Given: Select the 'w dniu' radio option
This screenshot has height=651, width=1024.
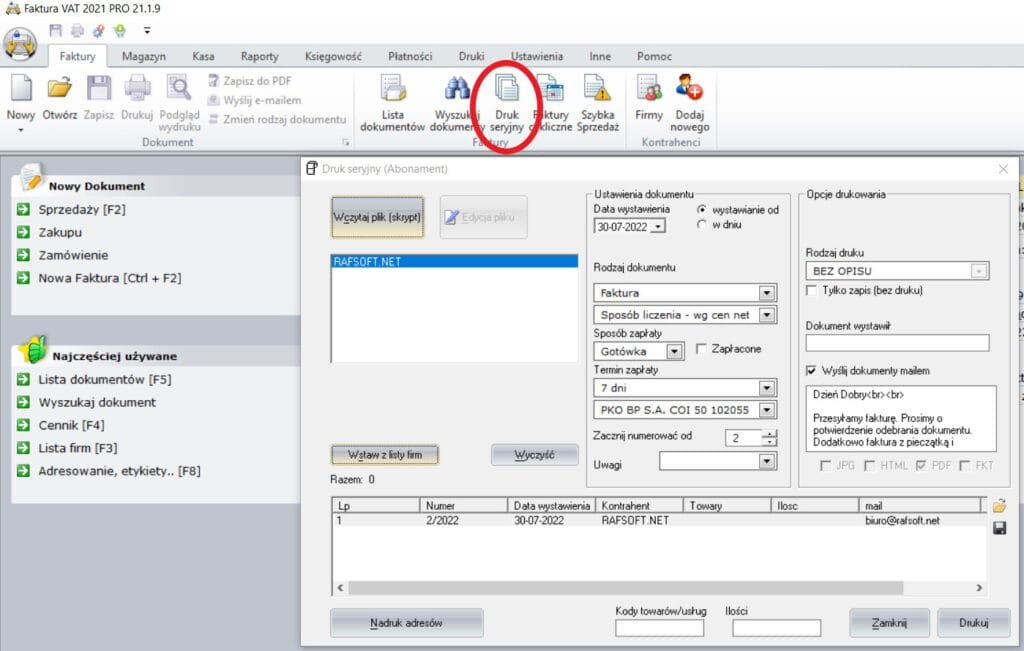Looking at the screenshot, I should pyautogui.click(x=702, y=226).
